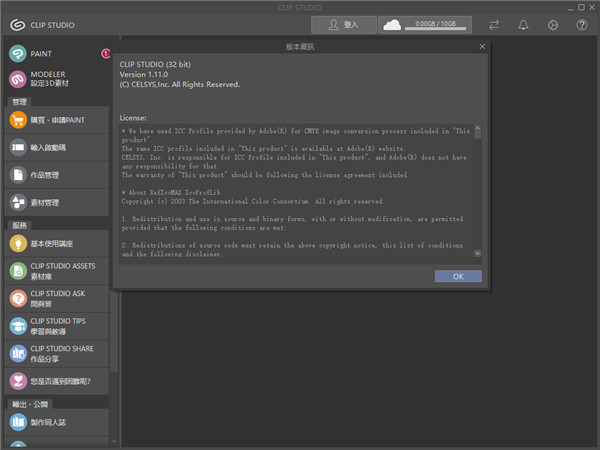Viewport: 600px width, 450px height.
Task: Open settings gear icon
Action: (x=553, y=25)
